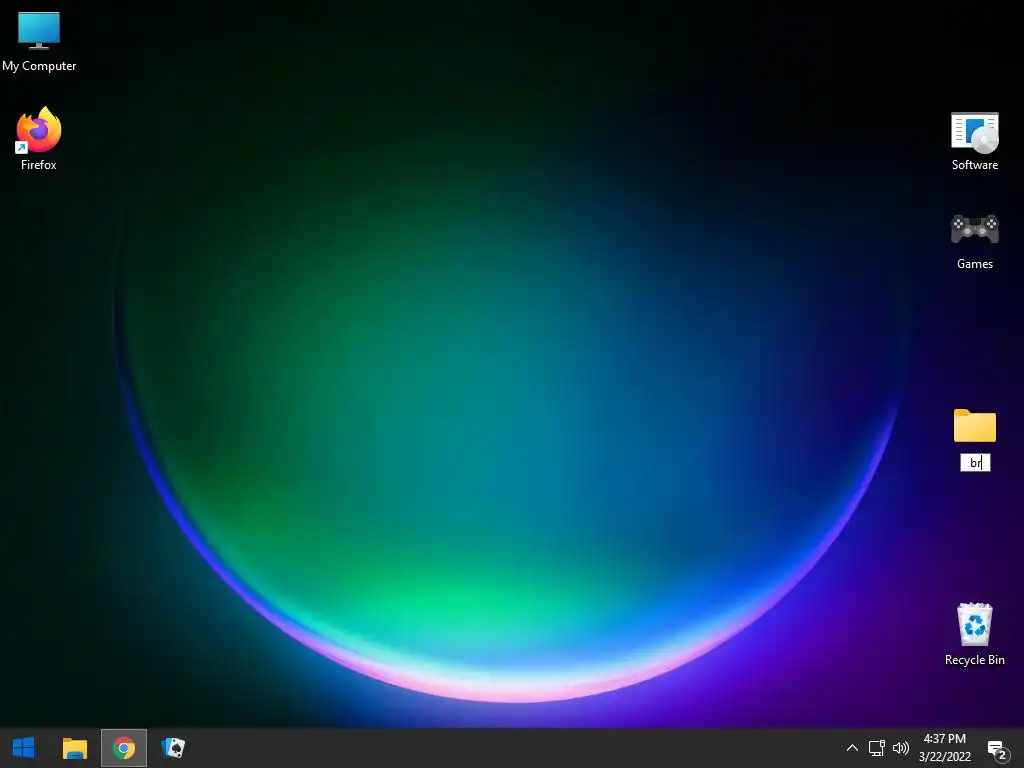Select the My Computer desktop icon
The width and height of the screenshot is (1024, 768).
(x=39, y=30)
